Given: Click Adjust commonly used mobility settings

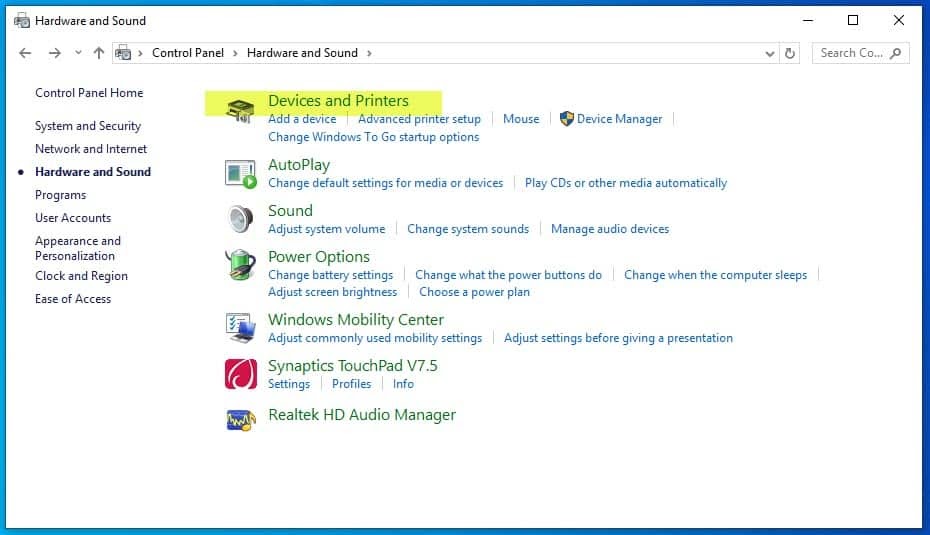Looking at the screenshot, I should [375, 338].
